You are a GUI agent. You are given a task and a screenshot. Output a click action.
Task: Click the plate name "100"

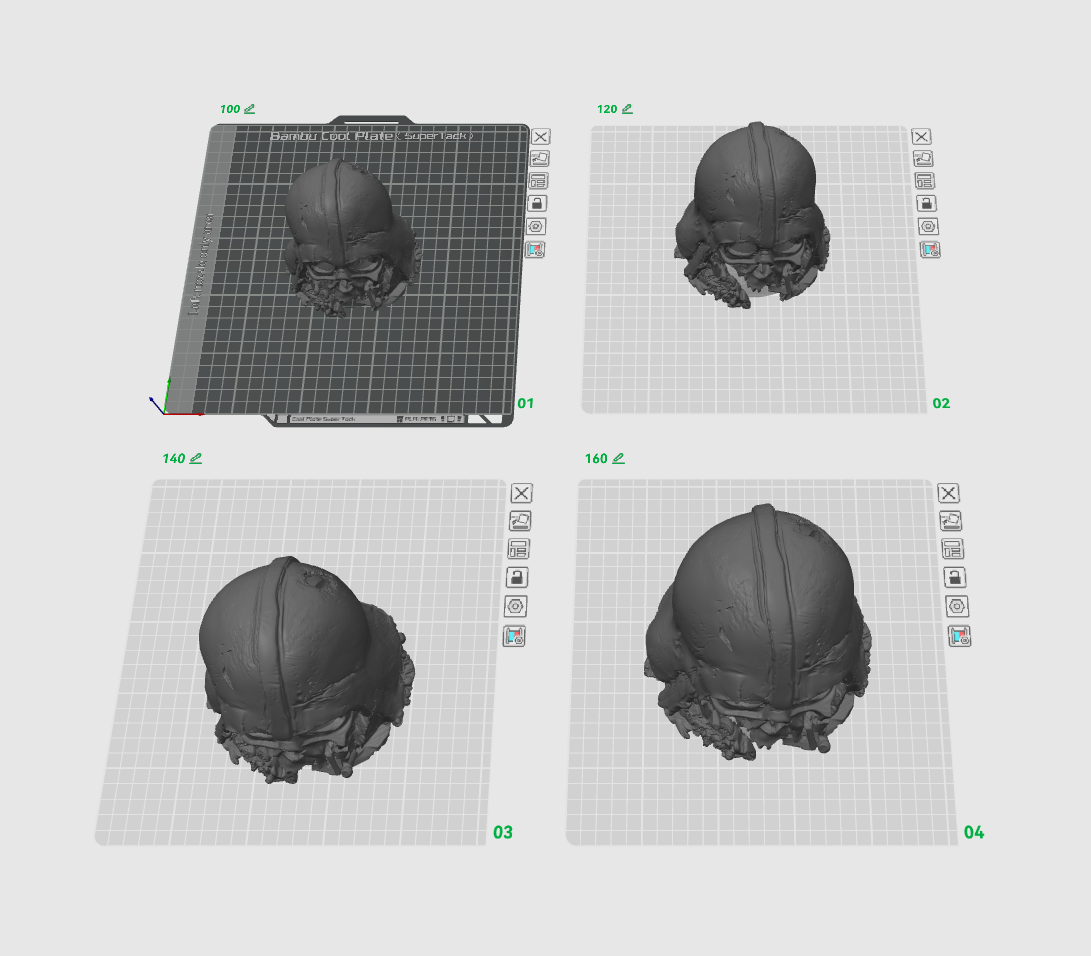[x=230, y=109]
